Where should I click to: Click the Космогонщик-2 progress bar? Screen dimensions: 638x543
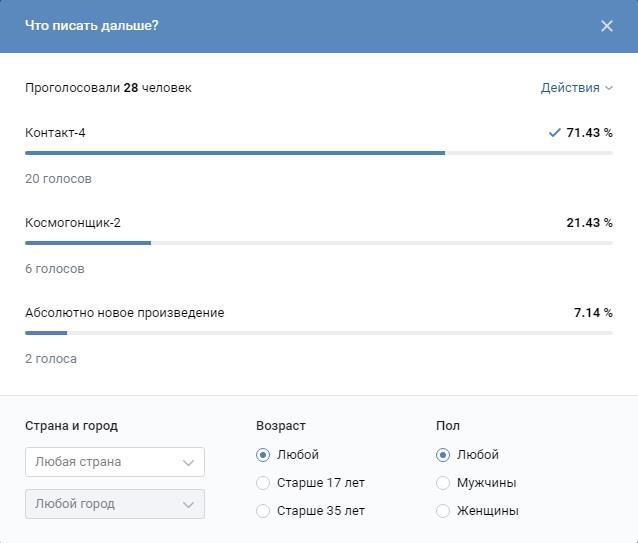tap(88, 243)
